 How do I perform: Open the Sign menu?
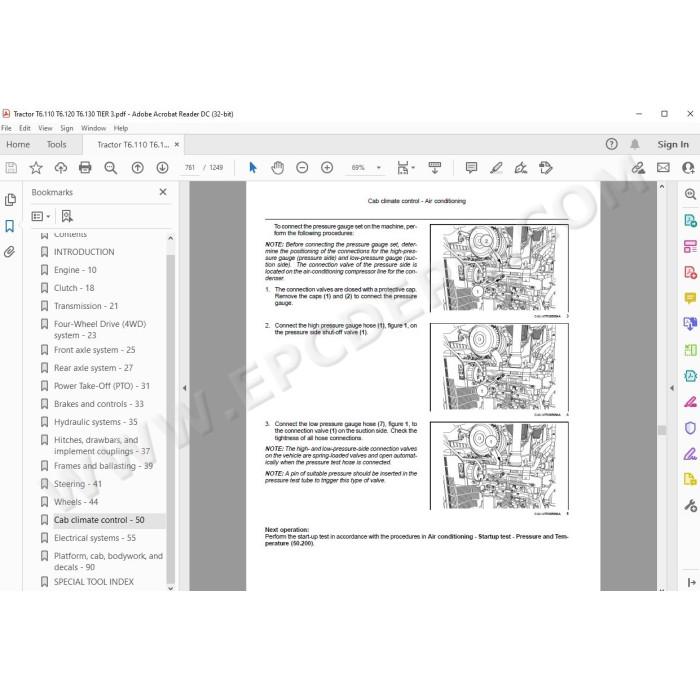67,128
